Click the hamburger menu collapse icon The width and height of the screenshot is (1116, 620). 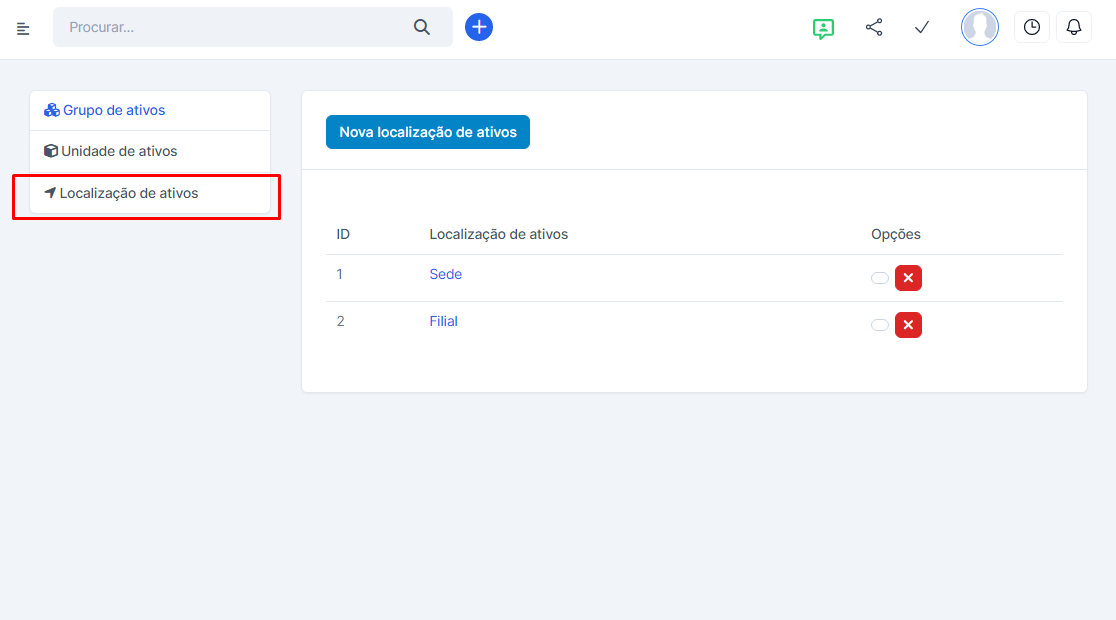[23, 28]
